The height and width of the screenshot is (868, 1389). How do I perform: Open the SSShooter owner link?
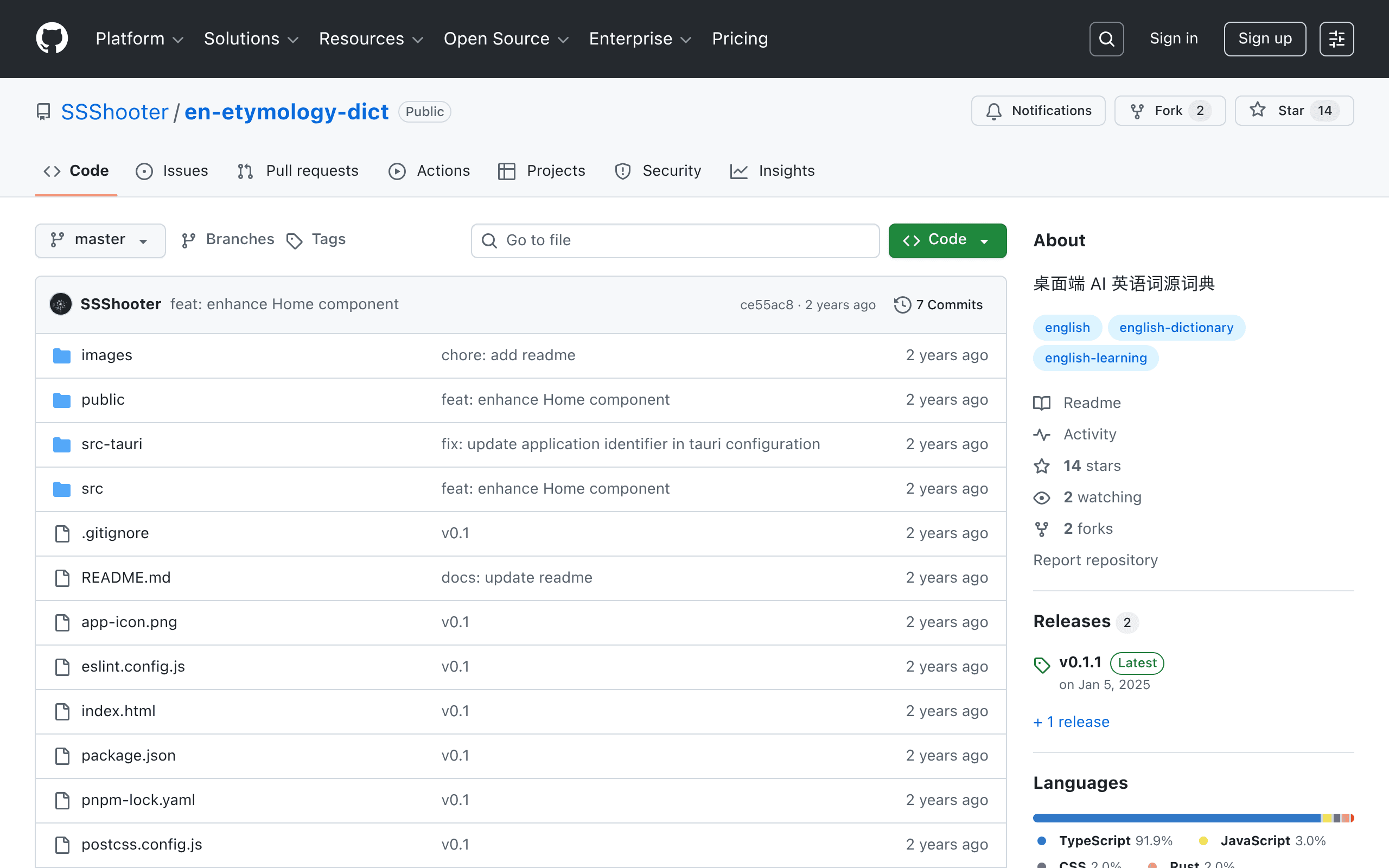(x=115, y=112)
